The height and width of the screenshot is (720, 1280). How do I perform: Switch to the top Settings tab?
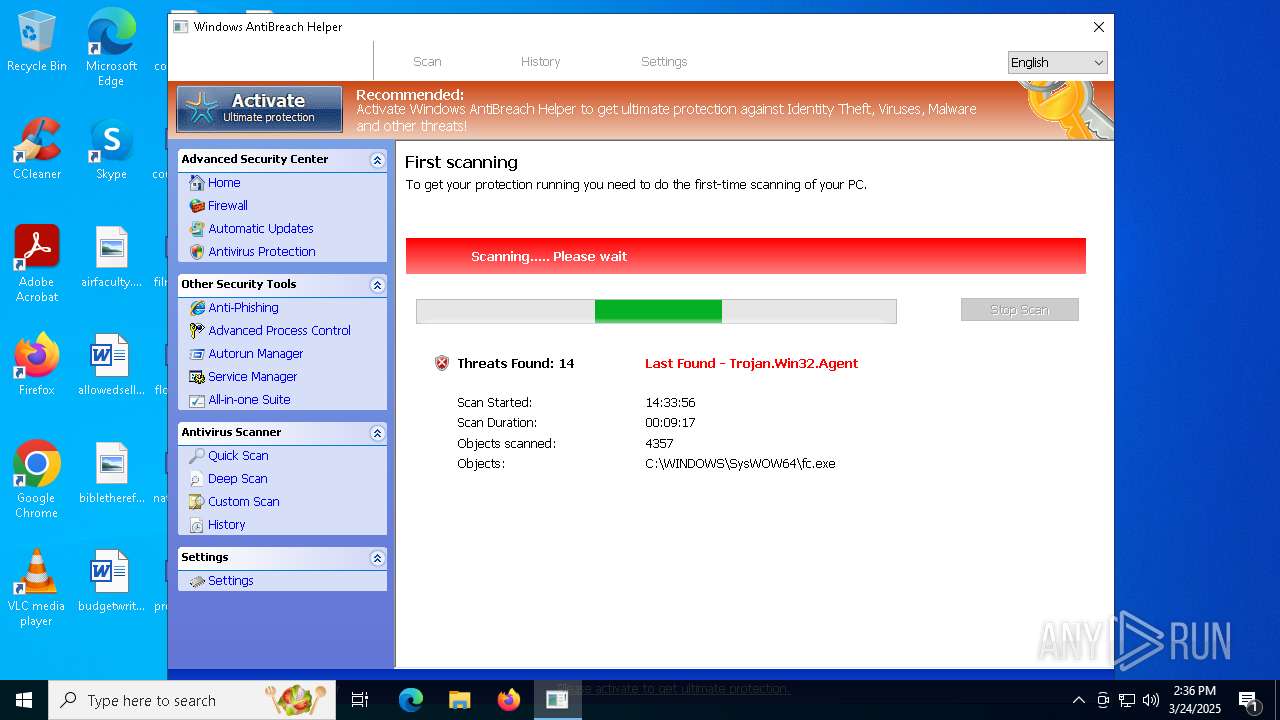(664, 62)
